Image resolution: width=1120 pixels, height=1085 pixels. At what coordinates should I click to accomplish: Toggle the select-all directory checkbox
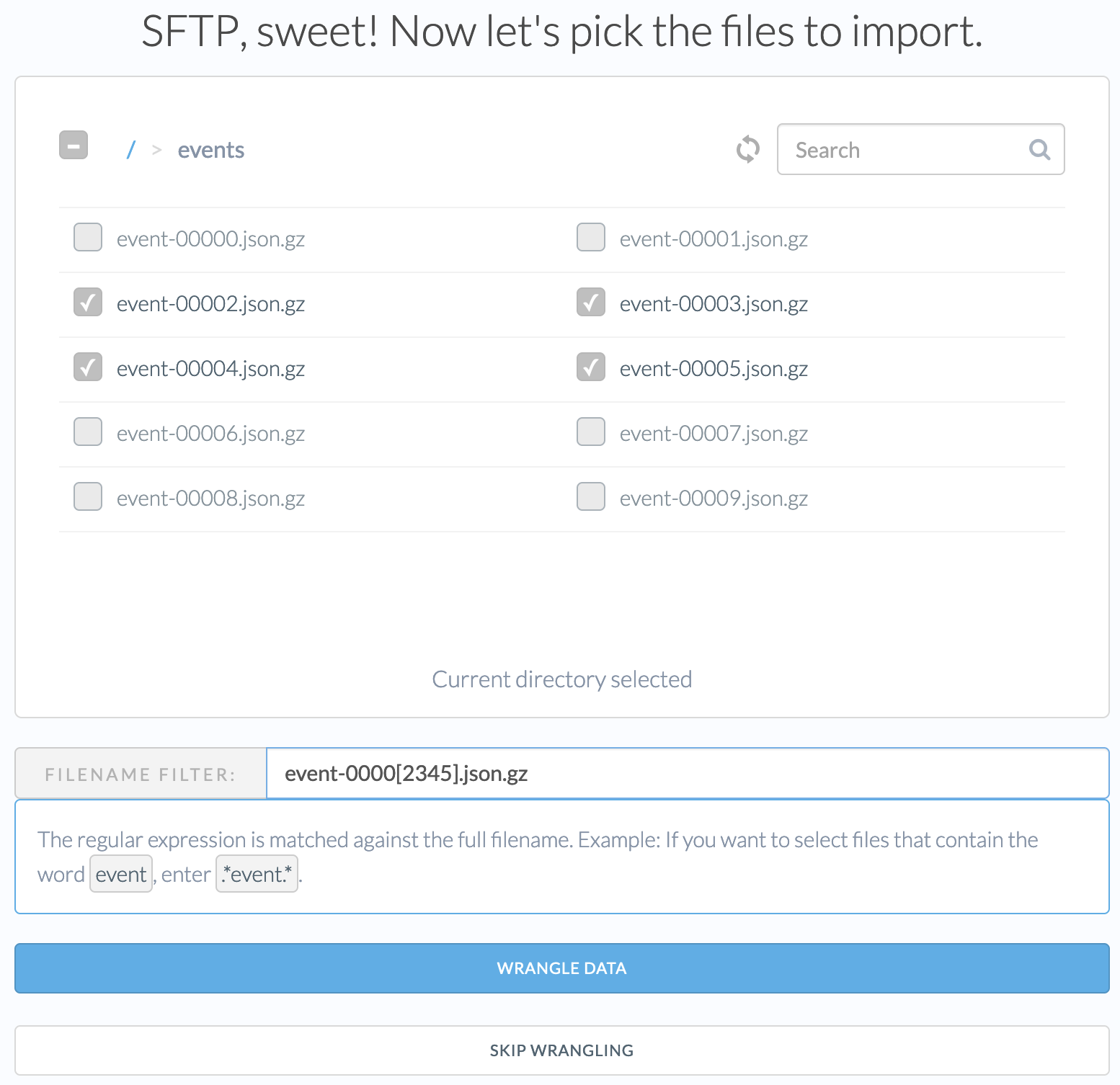(74, 145)
